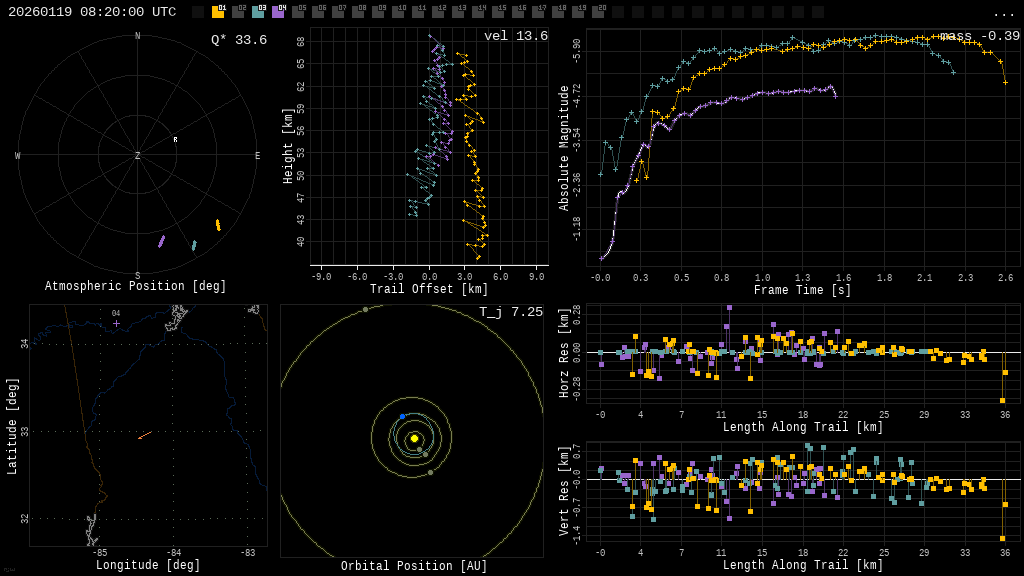Viewport: 1024px width, 576px height.
Task: Click station 04 cross marker on map
Action: tap(116, 323)
